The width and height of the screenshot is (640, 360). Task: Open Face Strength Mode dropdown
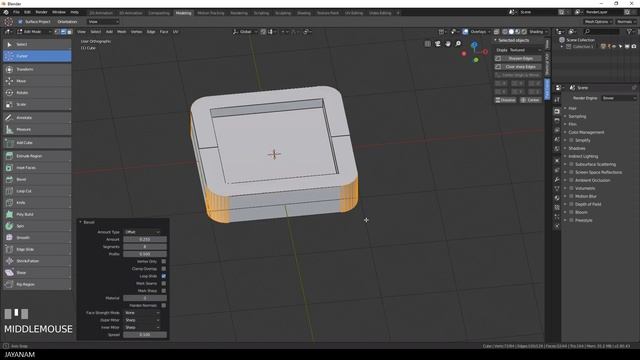coord(142,313)
